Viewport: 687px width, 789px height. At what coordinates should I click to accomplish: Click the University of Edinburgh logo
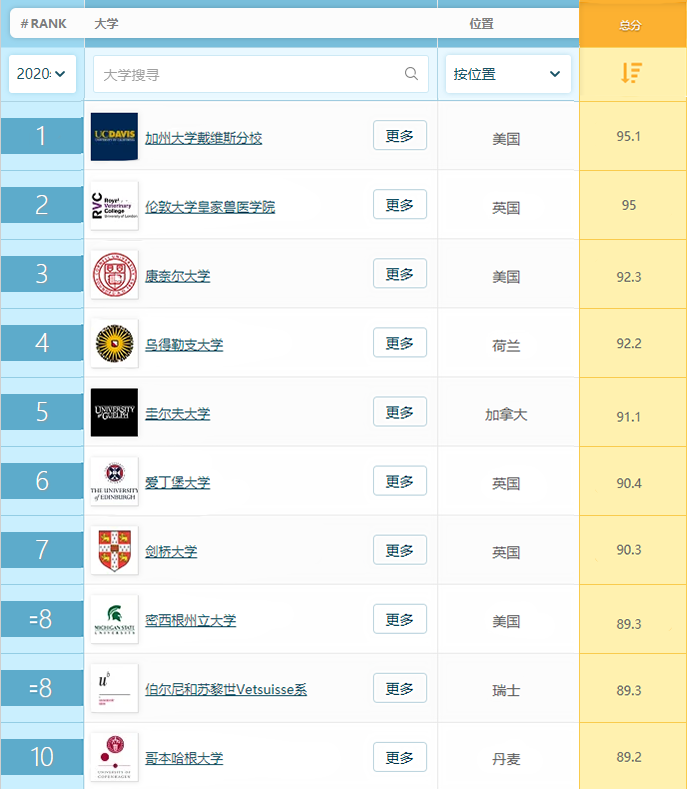tap(114, 482)
